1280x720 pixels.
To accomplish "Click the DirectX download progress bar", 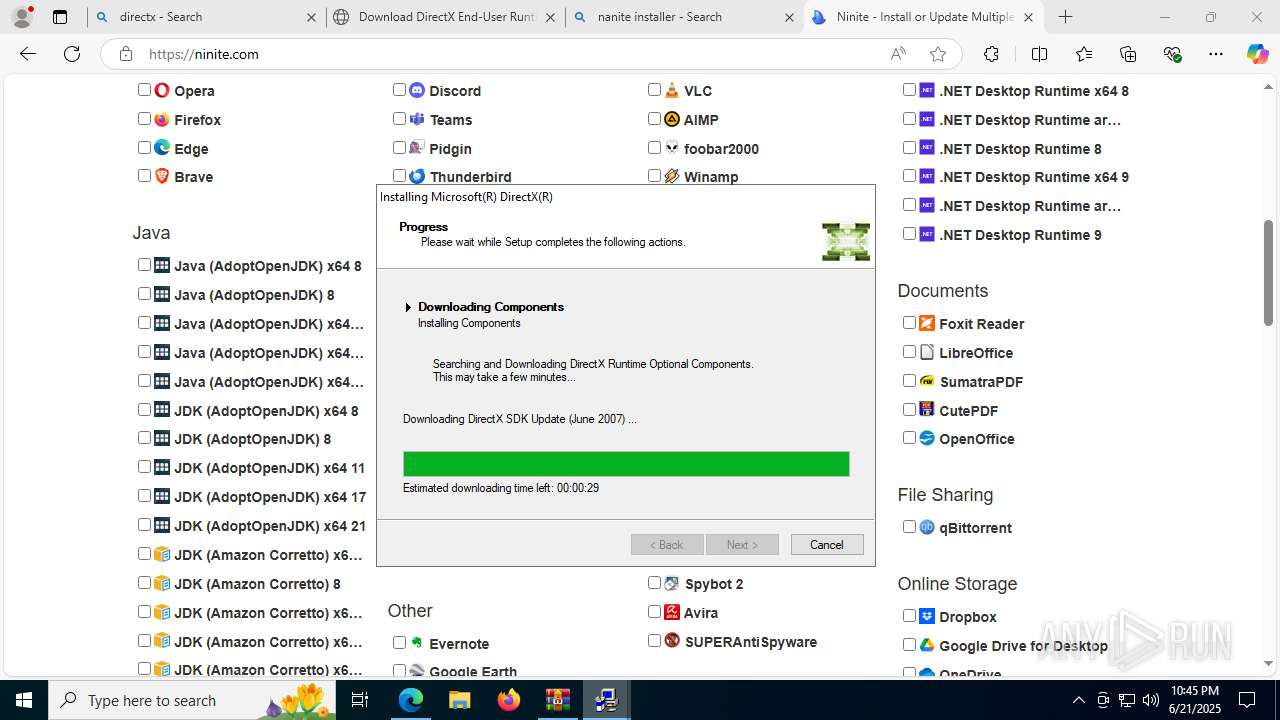I will coord(626,464).
